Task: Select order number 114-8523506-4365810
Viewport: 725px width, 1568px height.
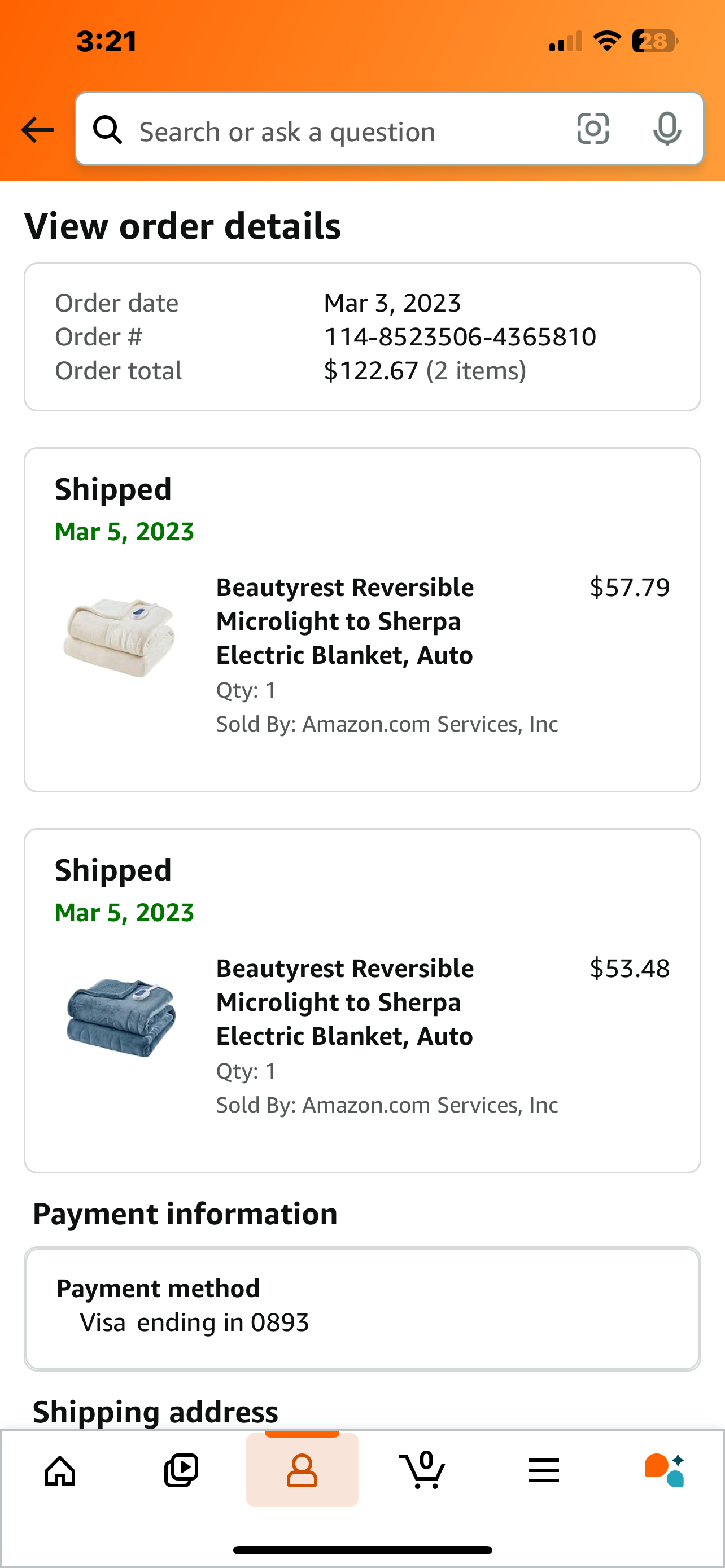Action: tap(460, 336)
